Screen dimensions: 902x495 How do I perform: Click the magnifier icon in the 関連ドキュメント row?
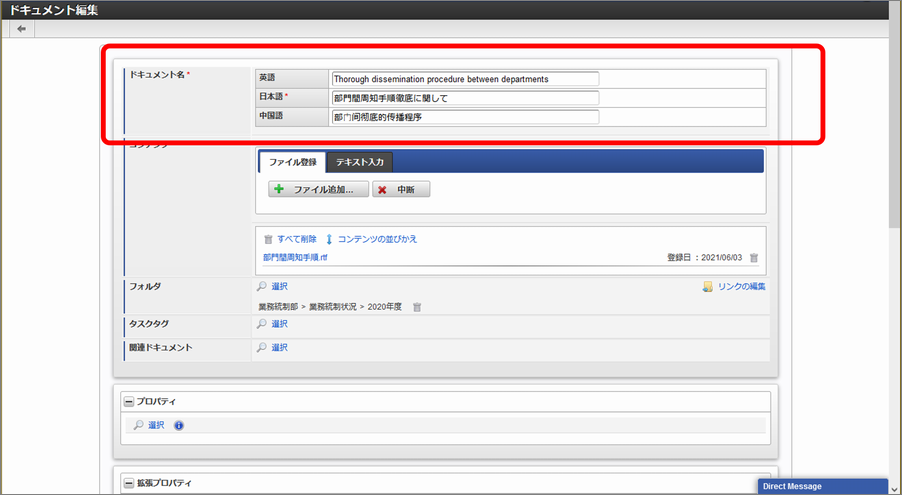click(262, 348)
